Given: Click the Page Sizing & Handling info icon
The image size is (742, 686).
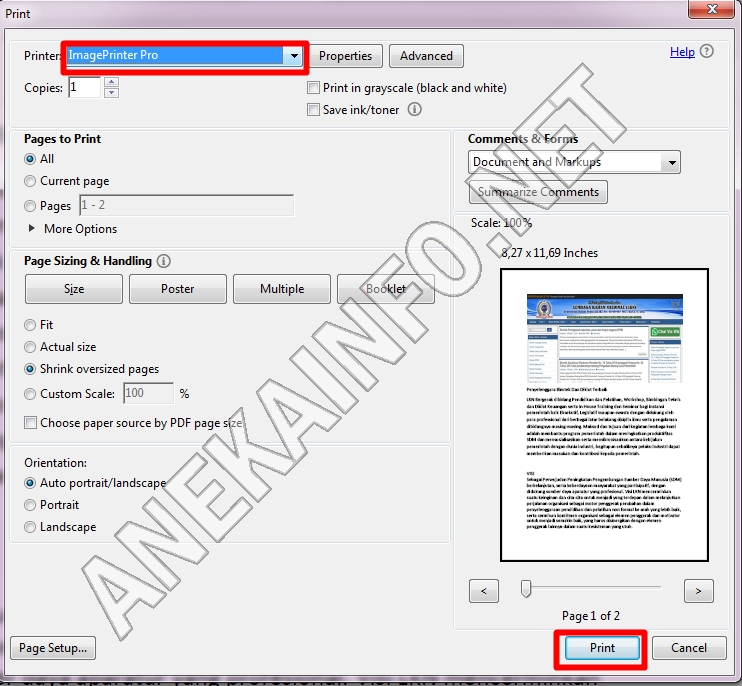Looking at the screenshot, I should [164, 261].
